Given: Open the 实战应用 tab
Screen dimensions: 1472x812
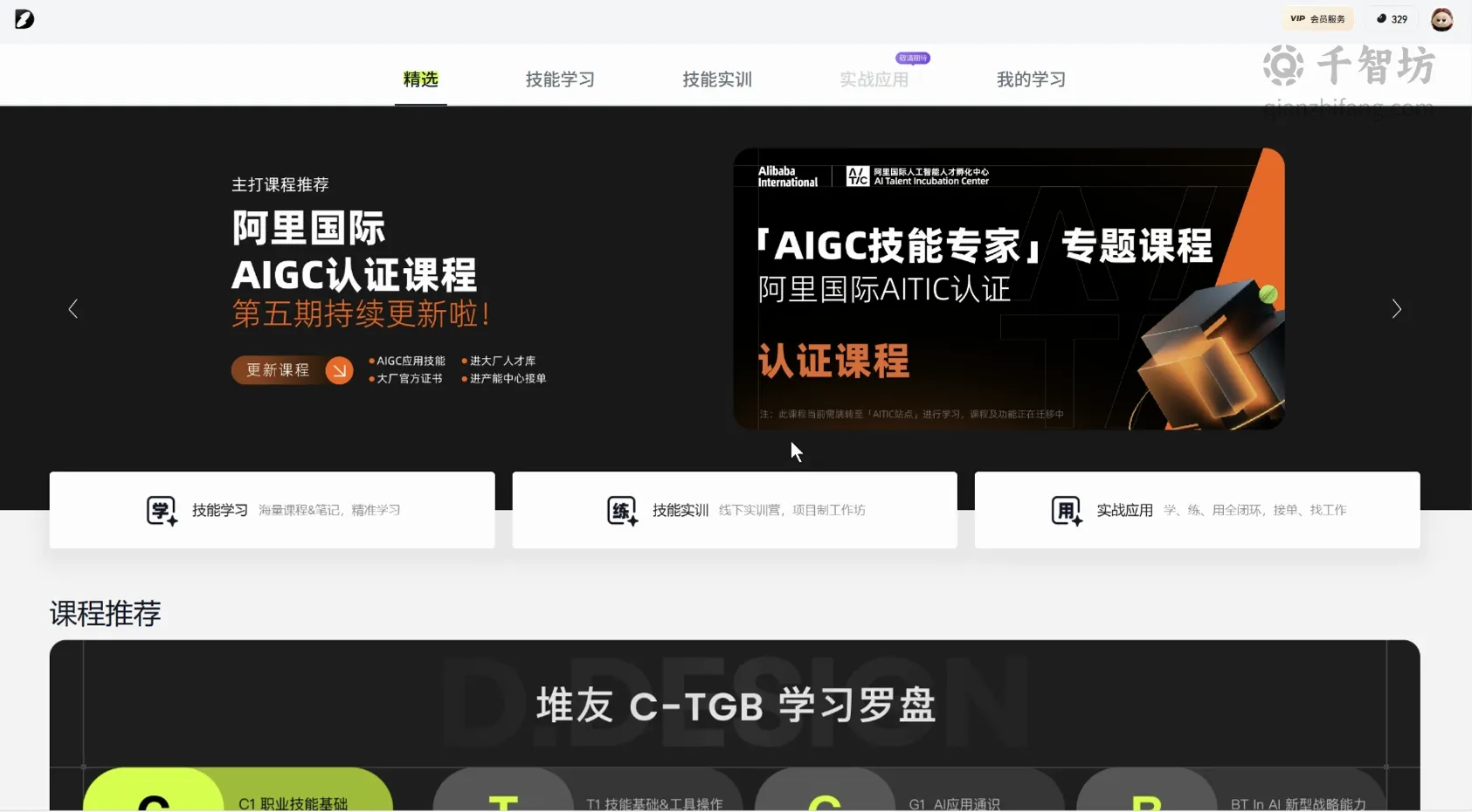Looking at the screenshot, I should point(874,79).
